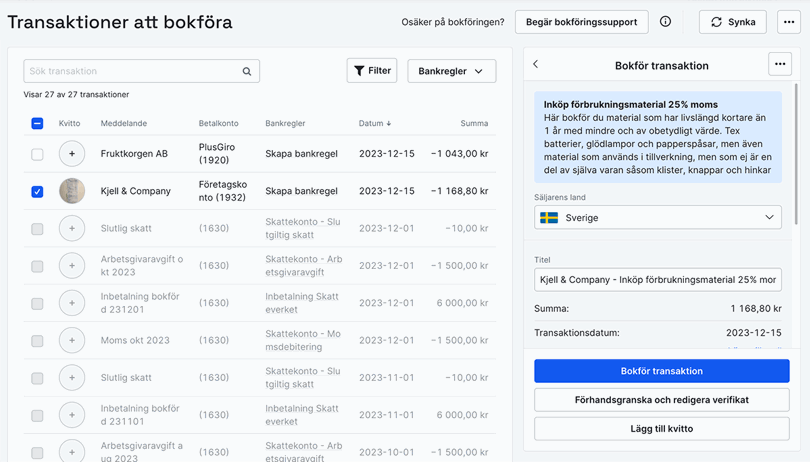The width and height of the screenshot is (810, 462).
Task: Click the Filter button
Action: (x=372, y=70)
